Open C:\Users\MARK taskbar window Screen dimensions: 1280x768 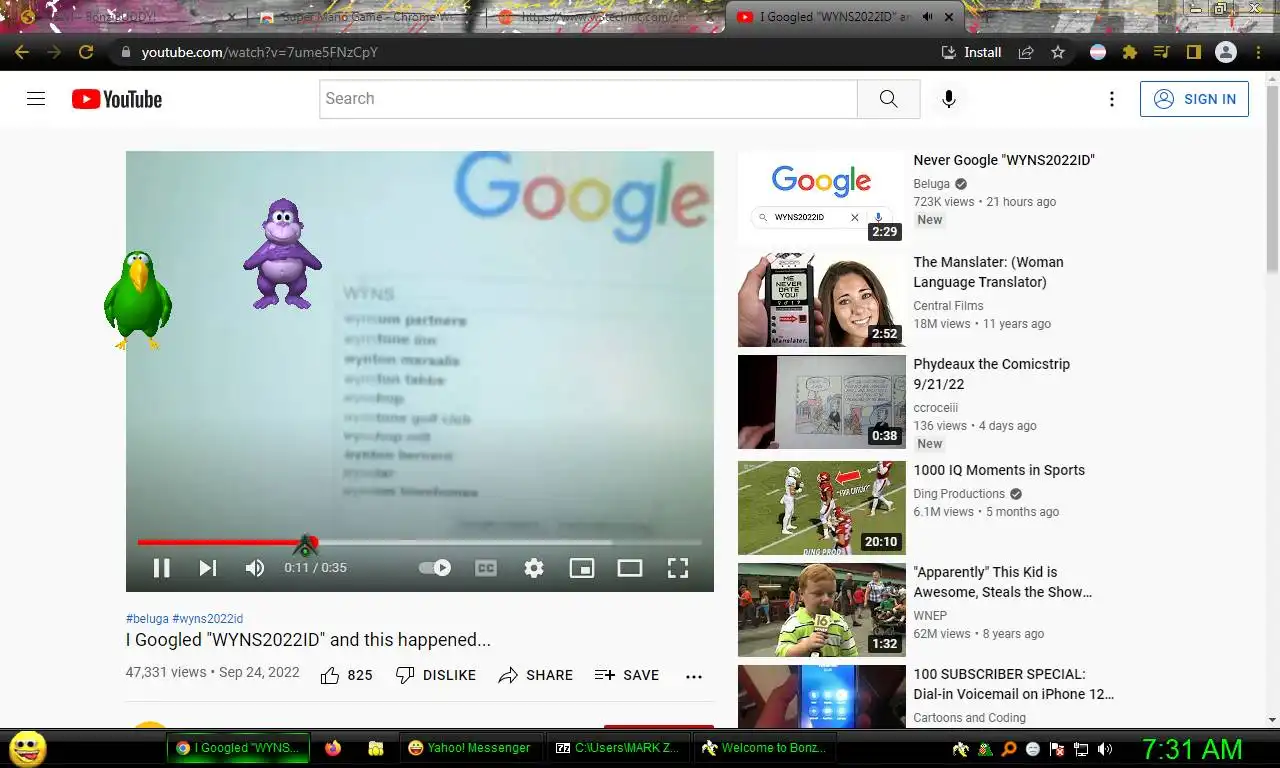pos(617,748)
